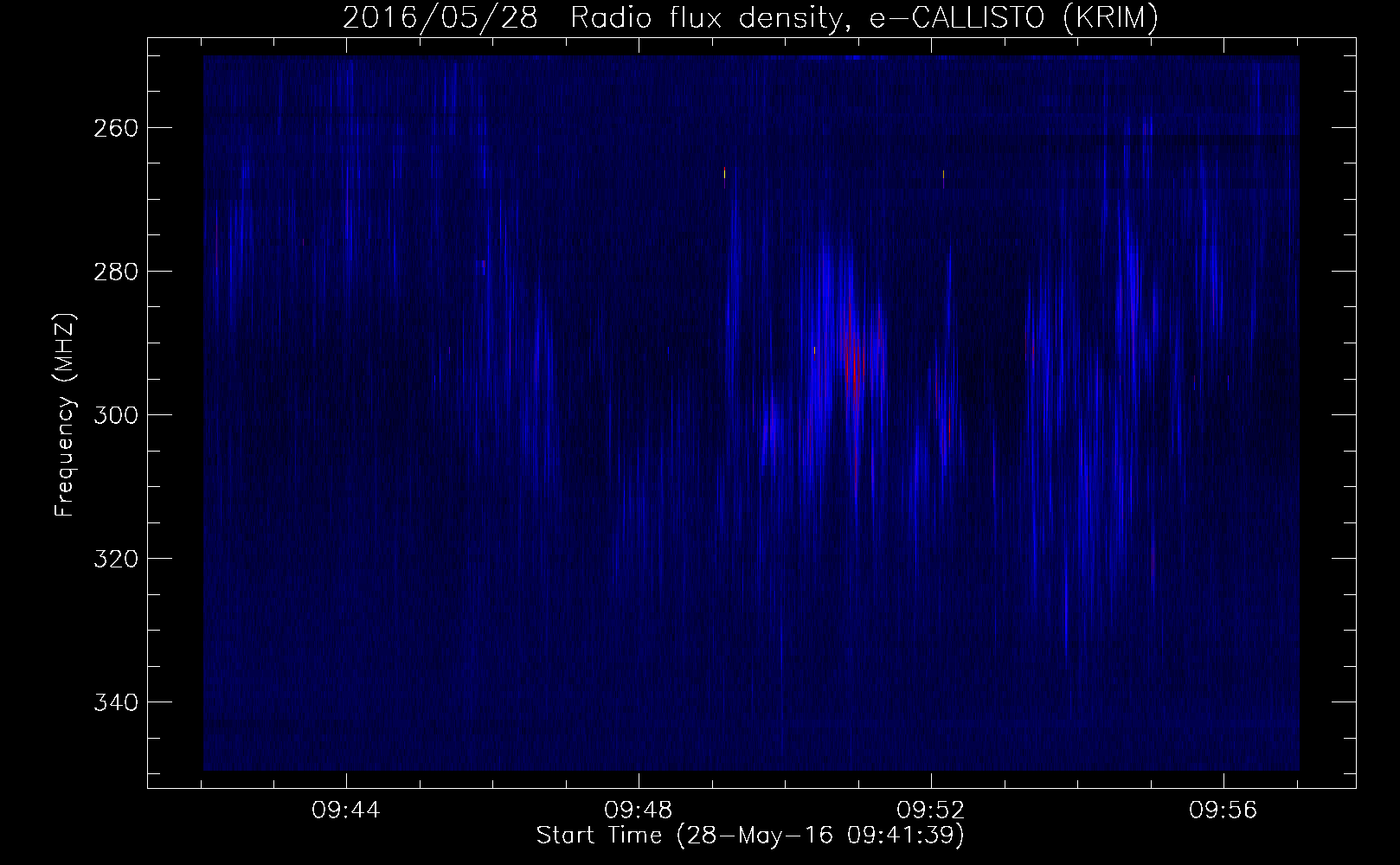Click the 280 frequency tick label
The width and height of the screenshot is (1400, 865).
point(114,272)
